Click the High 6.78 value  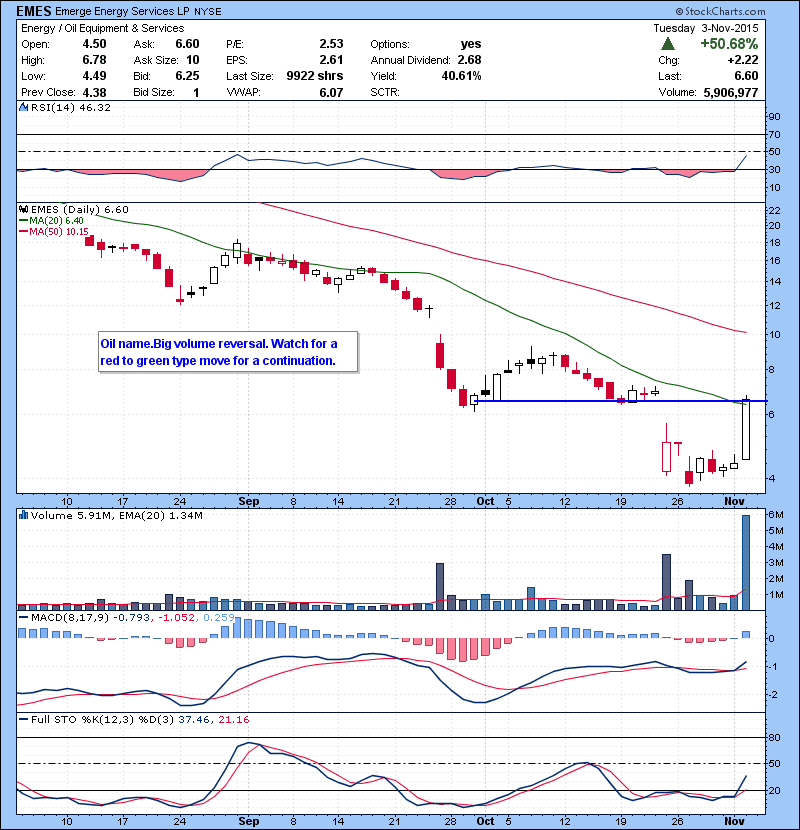coord(94,60)
